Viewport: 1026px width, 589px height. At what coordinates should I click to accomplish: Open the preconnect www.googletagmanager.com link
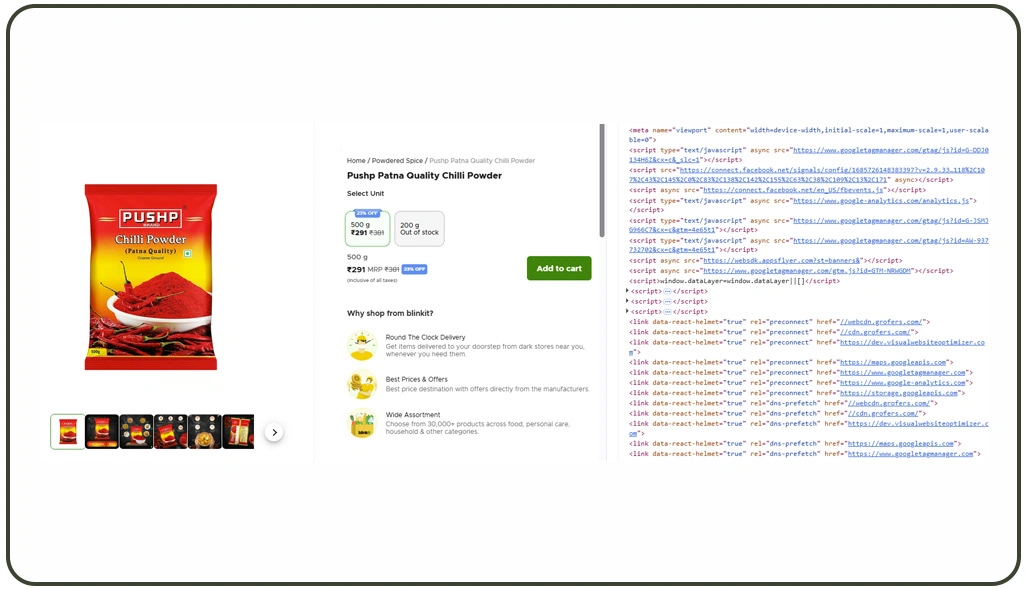tap(903, 372)
